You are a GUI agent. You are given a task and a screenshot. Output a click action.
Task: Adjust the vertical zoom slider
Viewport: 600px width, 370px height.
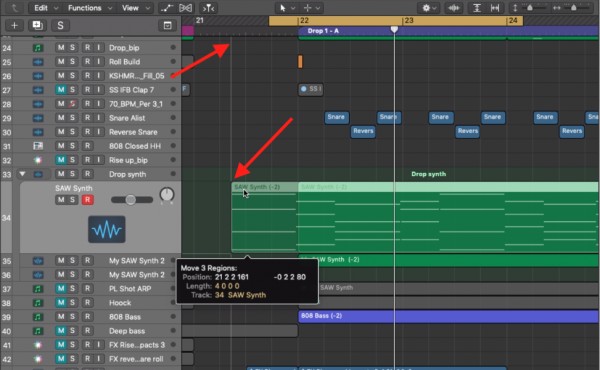[x=530, y=8]
